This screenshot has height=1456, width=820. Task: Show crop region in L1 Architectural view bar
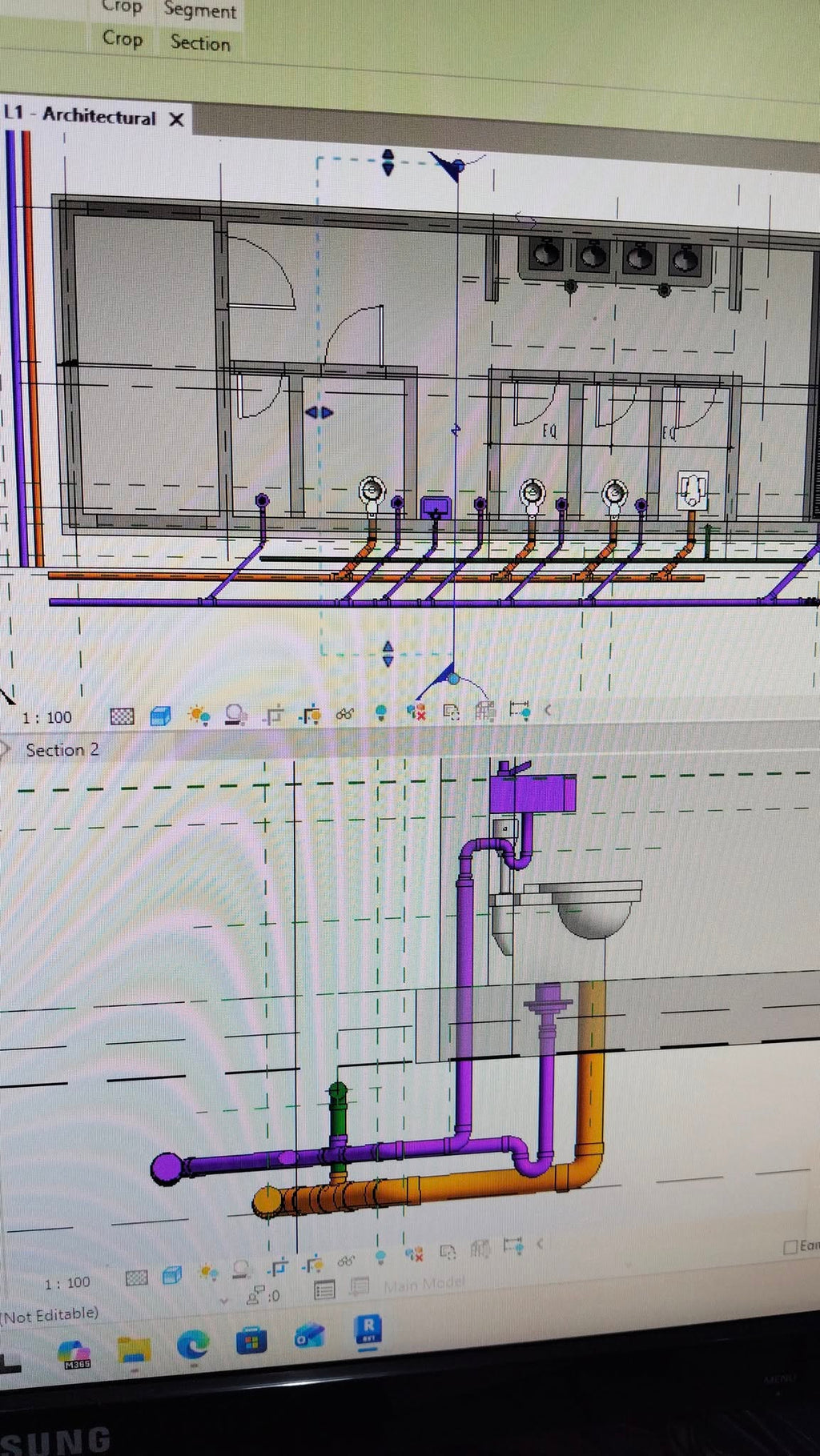point(310,714)
